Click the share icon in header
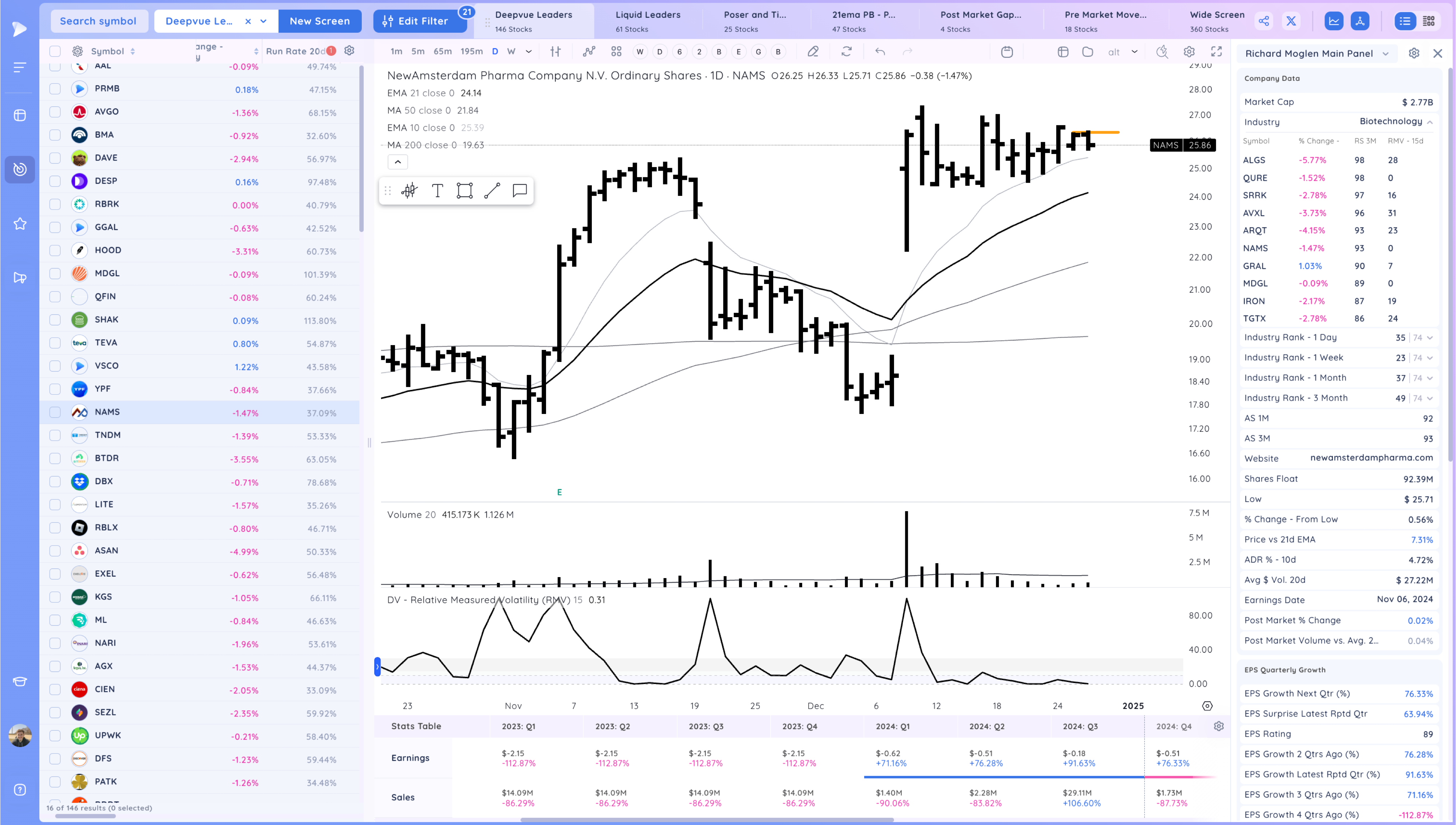 1263,21
